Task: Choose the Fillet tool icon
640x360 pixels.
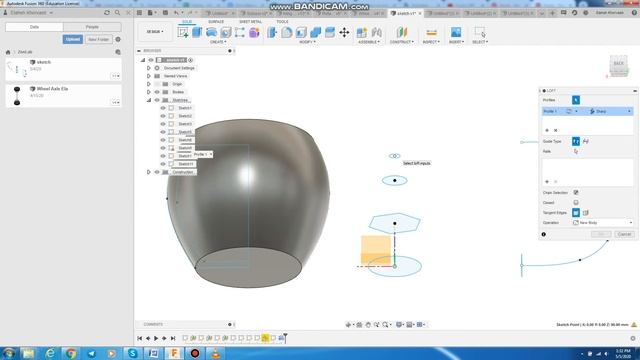Action: [x=287, y=32]
